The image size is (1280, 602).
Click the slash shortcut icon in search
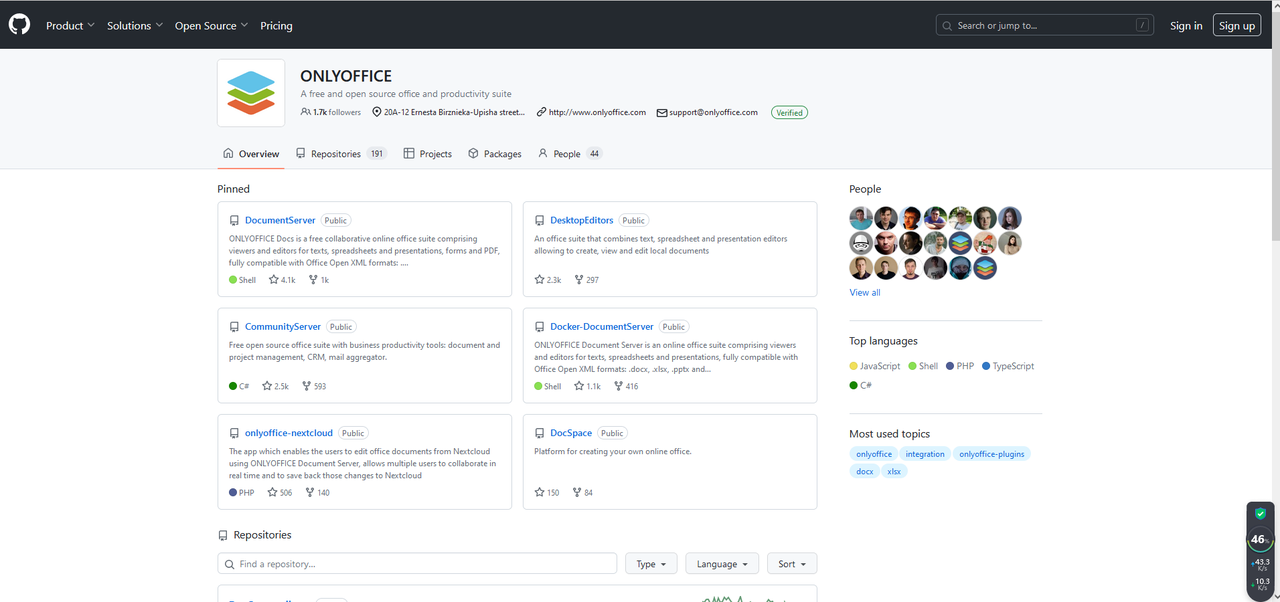pos(1142,25)
